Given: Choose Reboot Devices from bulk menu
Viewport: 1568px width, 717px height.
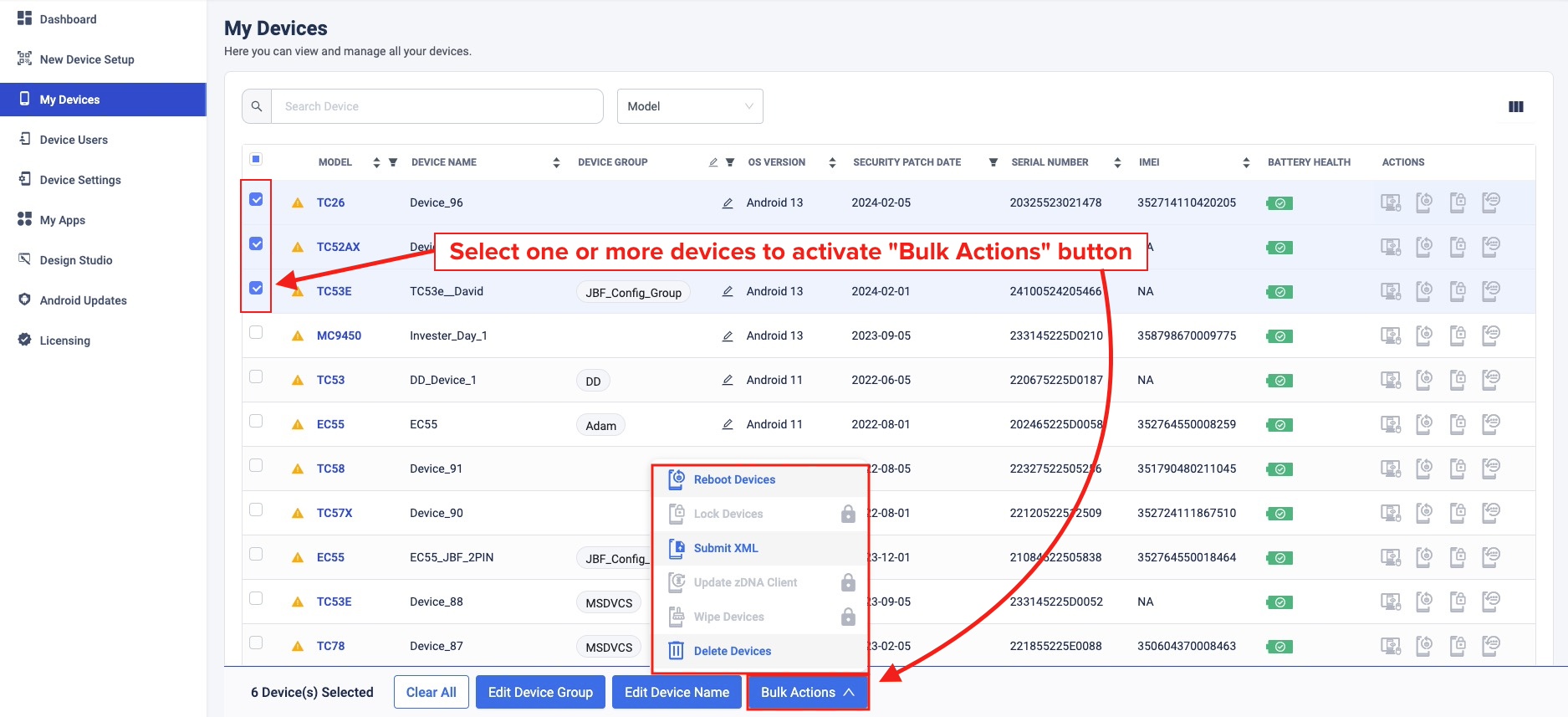Looking at the screenshot, I should coord(734,479).
